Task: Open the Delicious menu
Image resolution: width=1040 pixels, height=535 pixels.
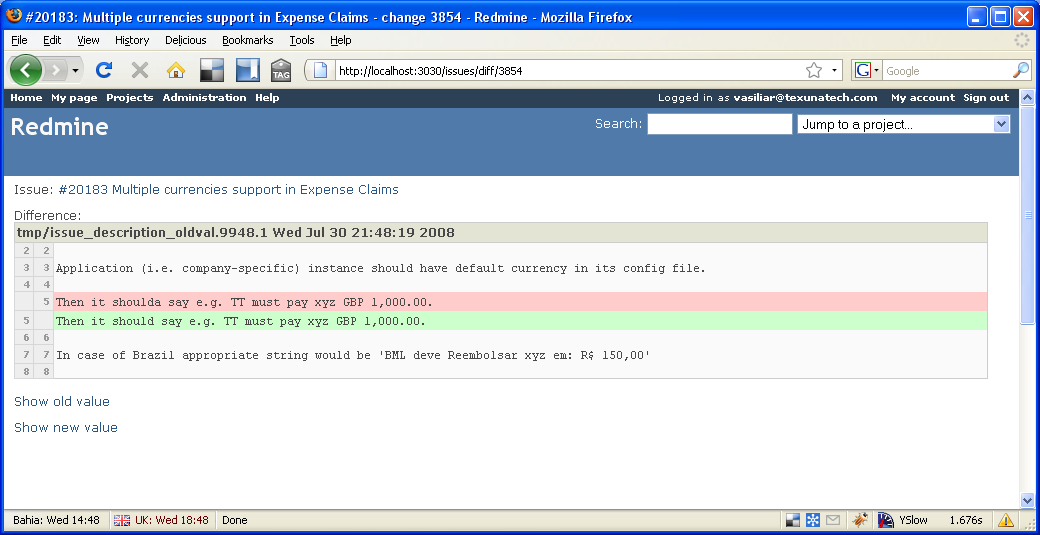Action: pos(186,40)
